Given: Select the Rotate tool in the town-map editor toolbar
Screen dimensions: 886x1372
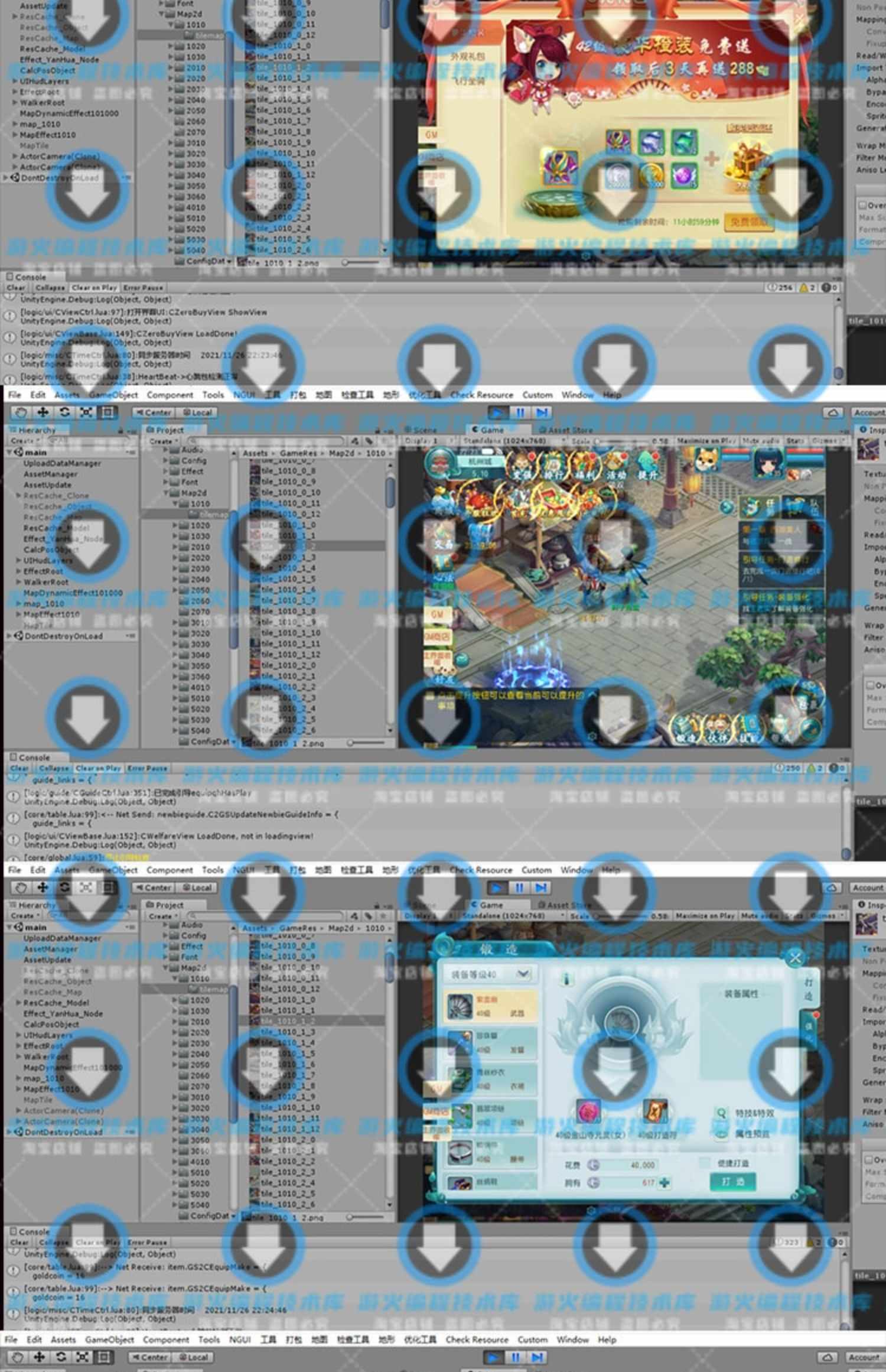Looking at the screenshot, I should click(64, 412).
